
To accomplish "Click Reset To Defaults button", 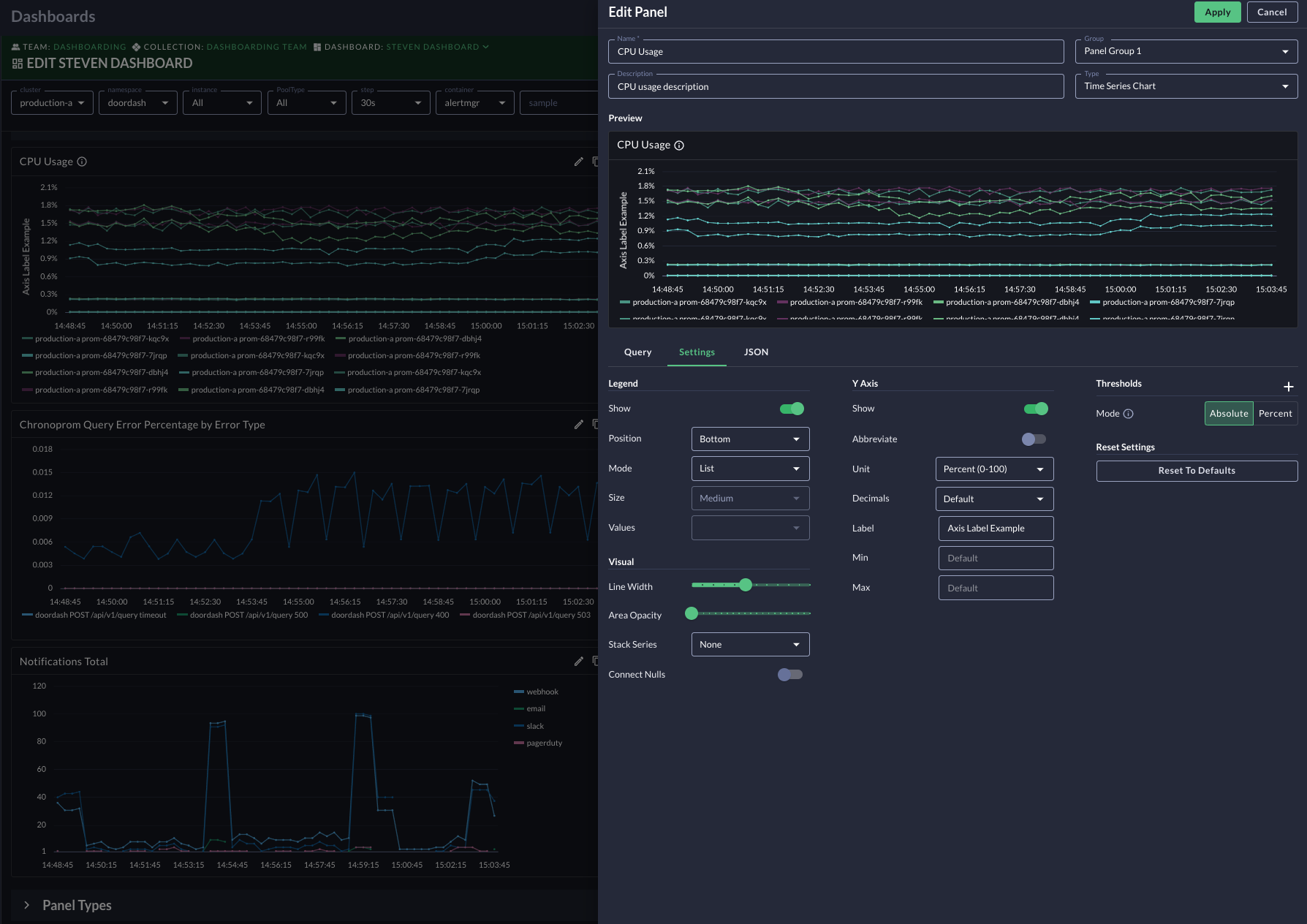I will point(1197,471).
